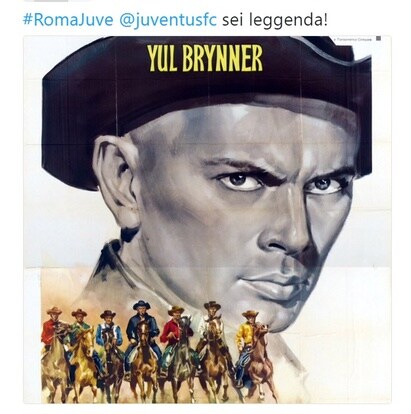Click the center rider in the dark blue shirt
The image size is (411, 414).
[x=142, y=328]
